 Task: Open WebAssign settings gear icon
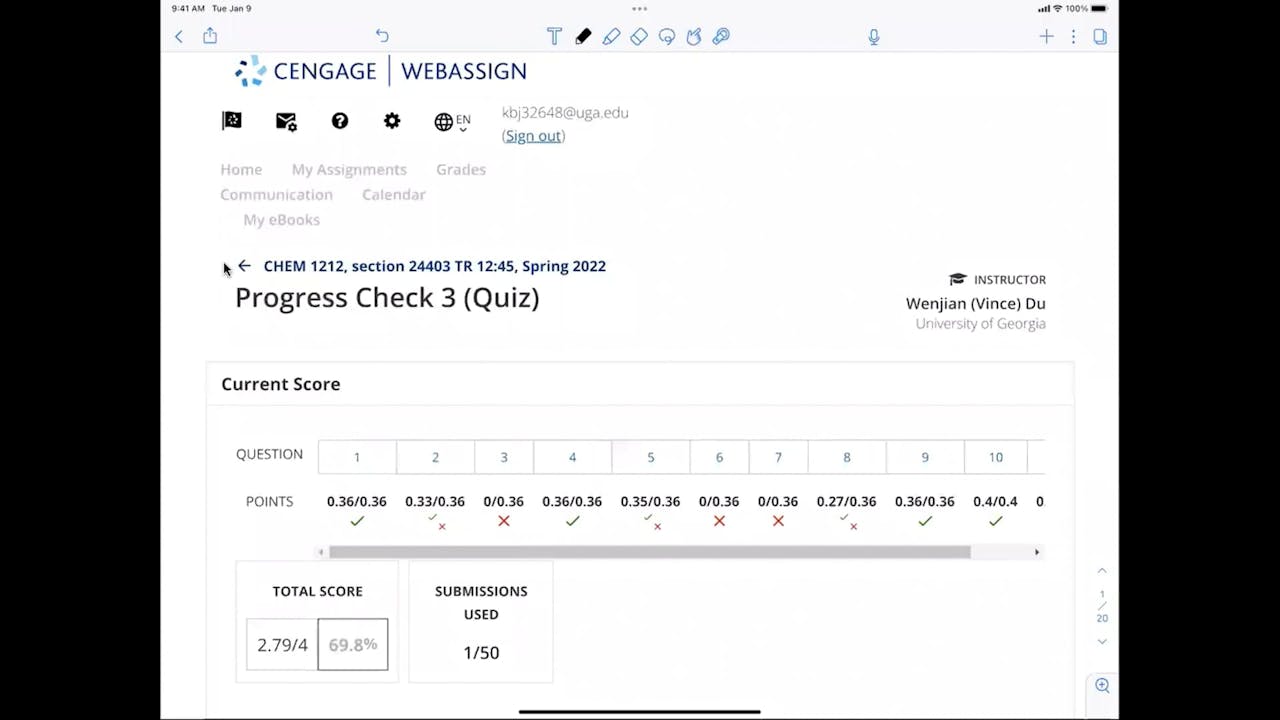392,121
